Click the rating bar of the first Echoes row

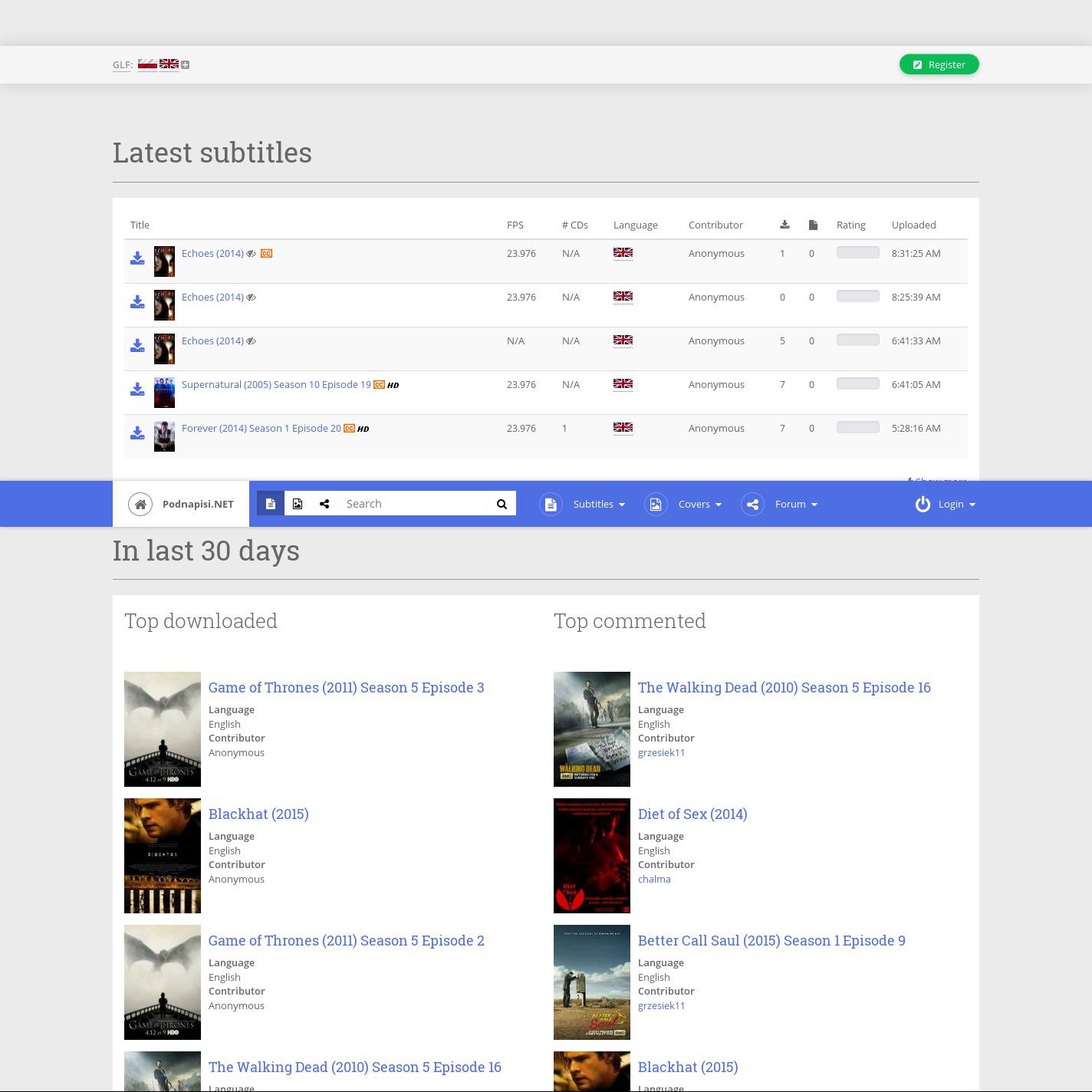[x=857, y=253]
